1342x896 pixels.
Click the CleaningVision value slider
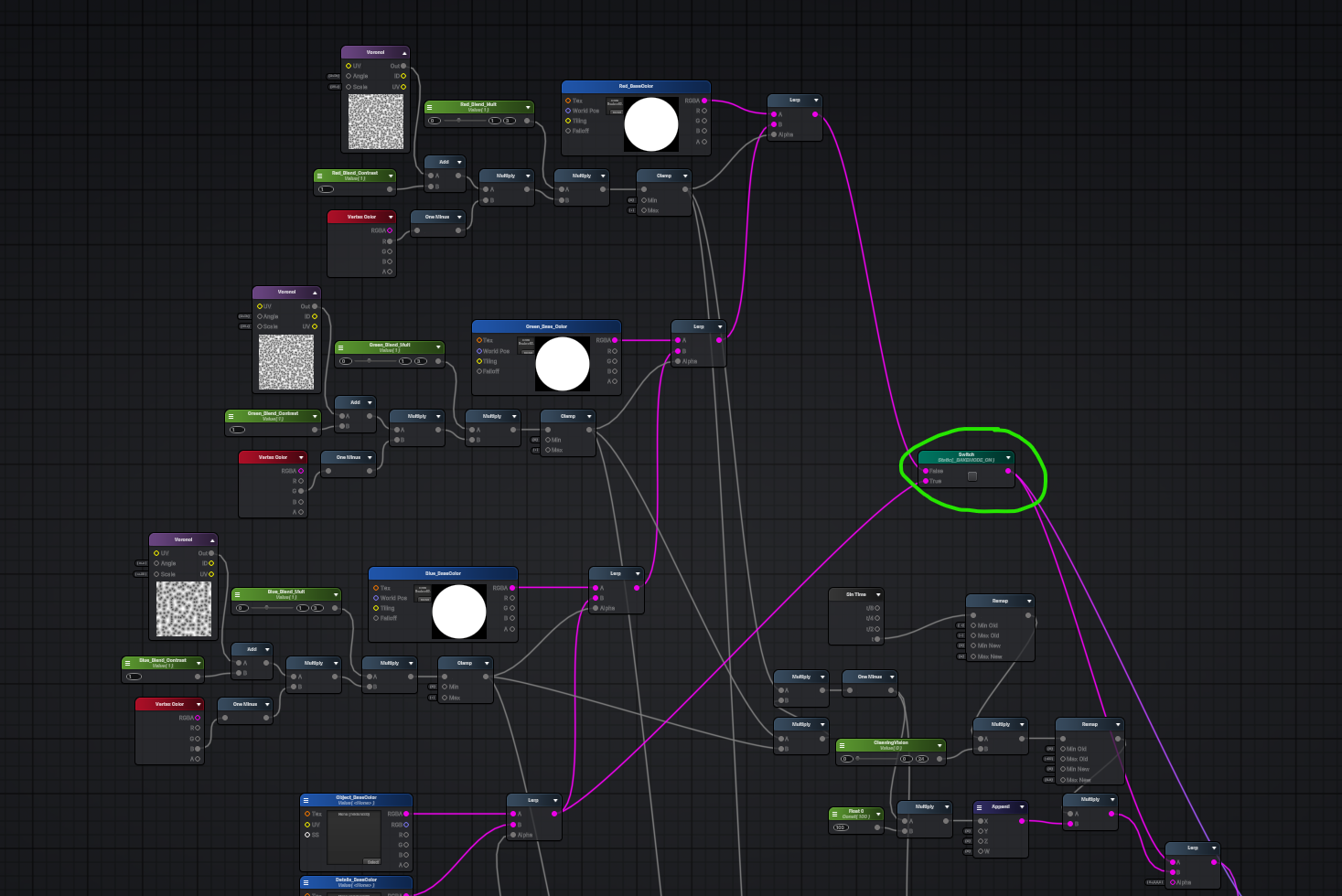pos(874,759)
